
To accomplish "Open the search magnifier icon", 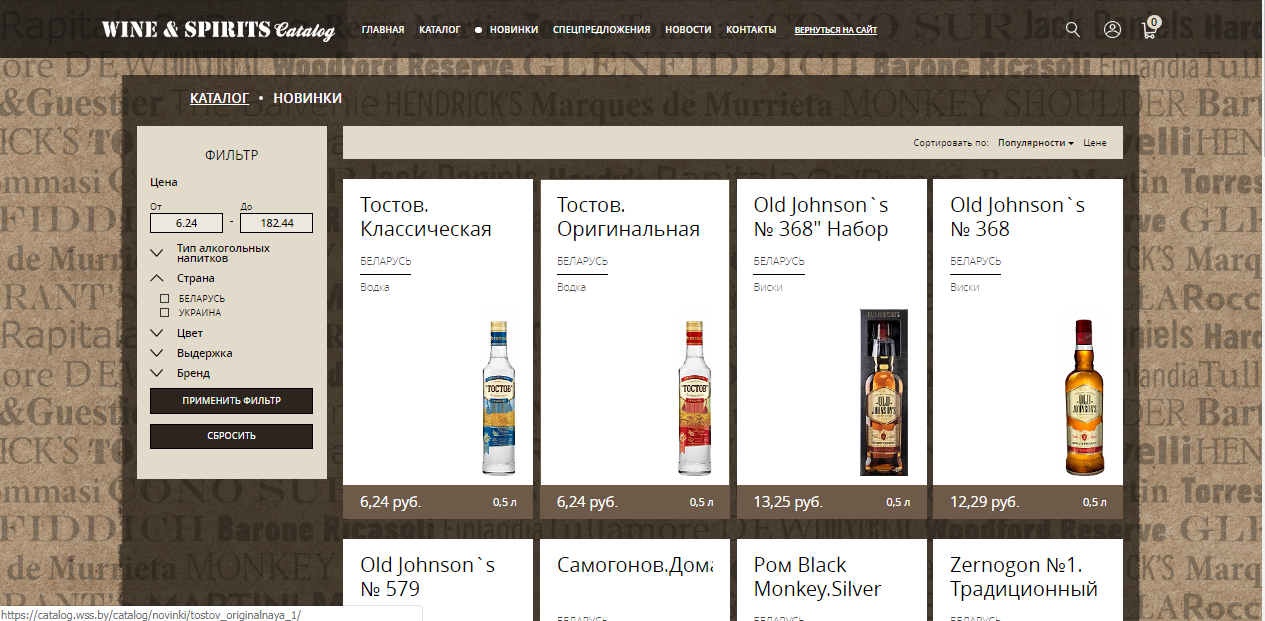I will (x=1073, y=30).
